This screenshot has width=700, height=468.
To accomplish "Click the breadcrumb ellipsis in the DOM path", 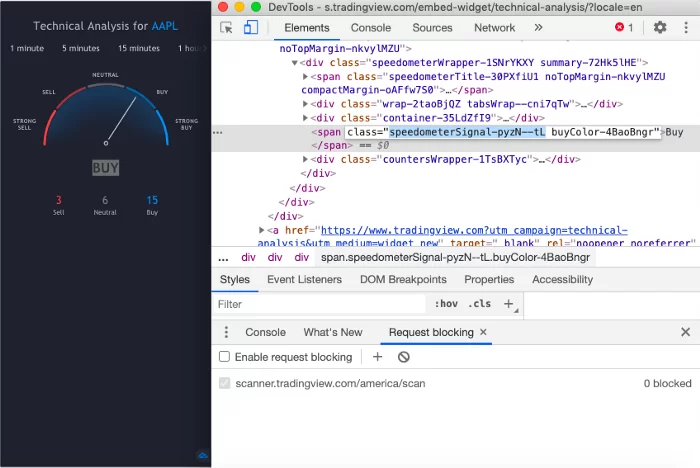I will coord(223,258).
